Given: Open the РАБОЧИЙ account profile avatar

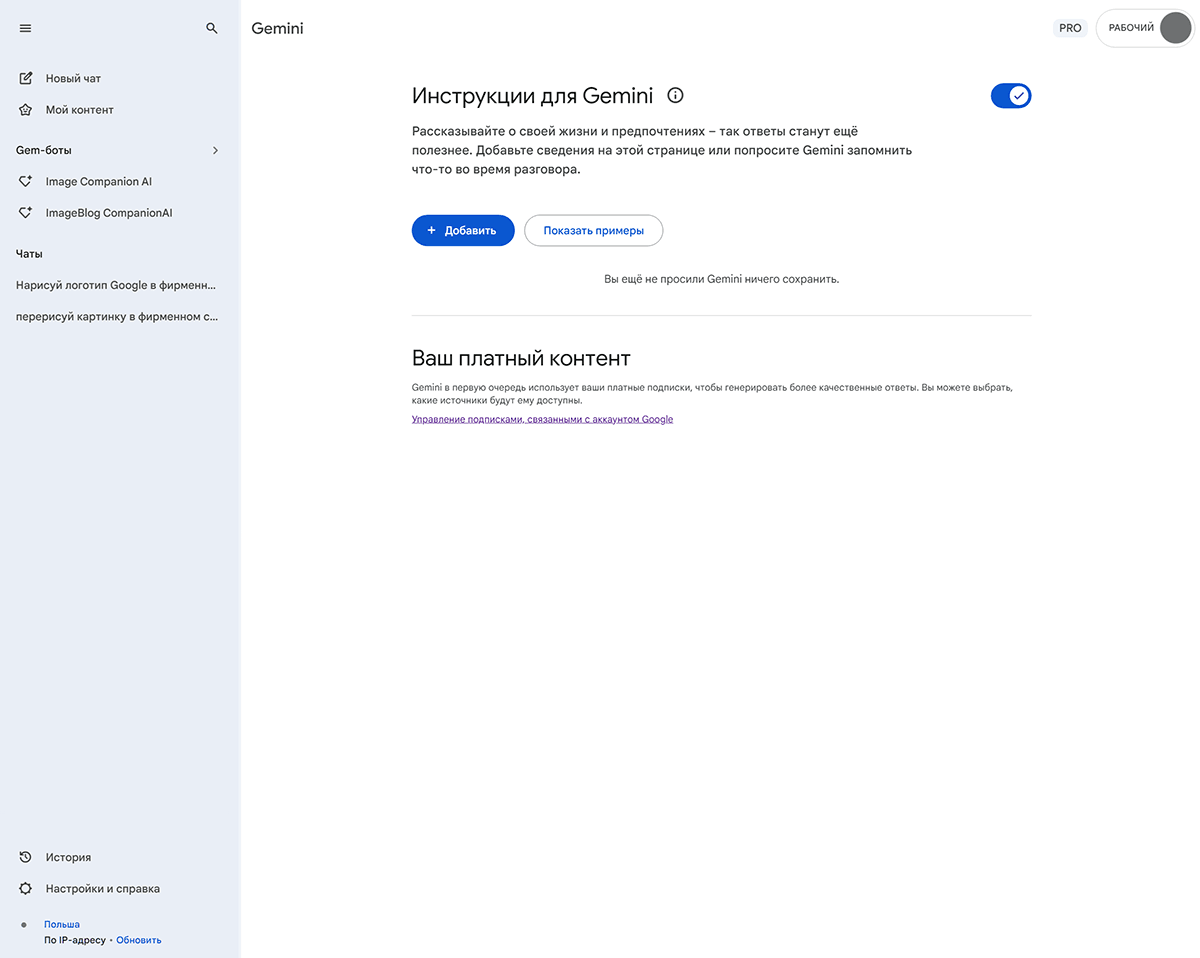Looking at the screenshot, I should point(1175,28).
